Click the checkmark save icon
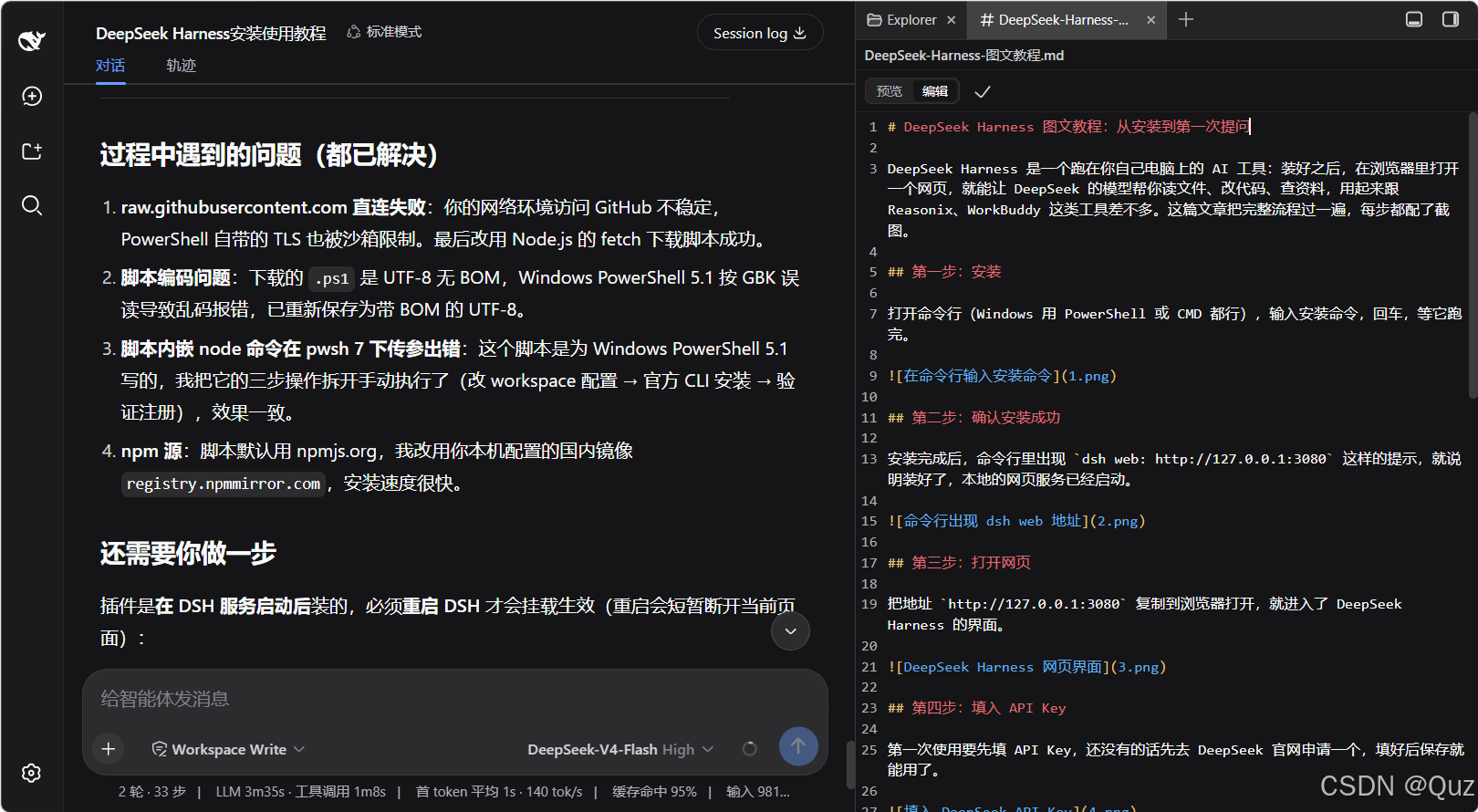1478x812 pixels. [983, 91]
